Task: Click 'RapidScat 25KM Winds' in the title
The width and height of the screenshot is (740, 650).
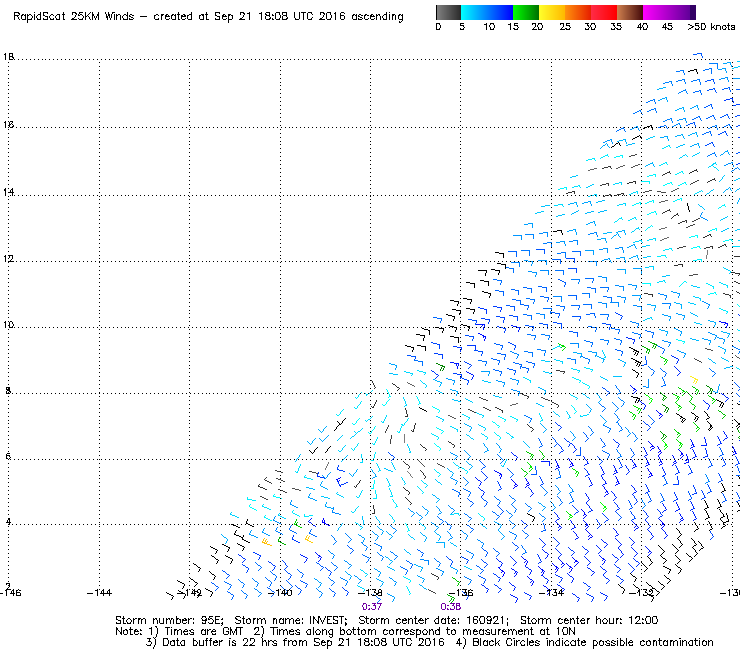Action: click(74, 17)
